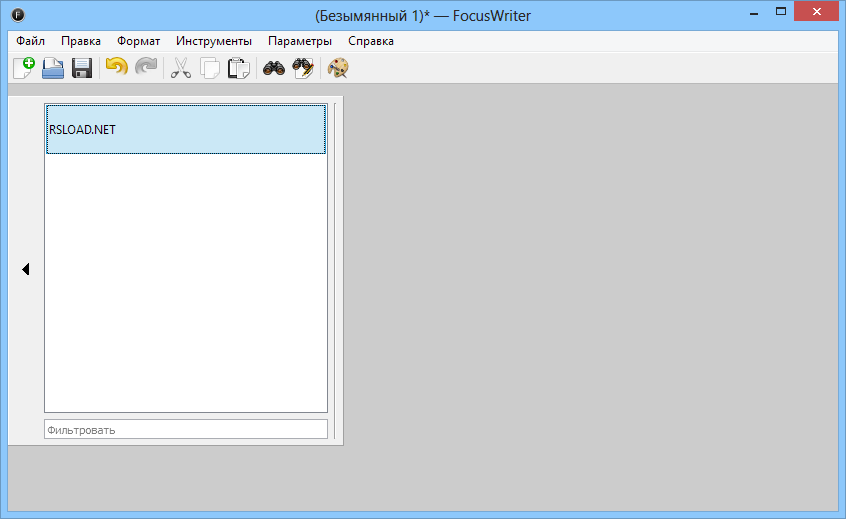This screenshot has width=846, height=519.
Task: Open Replace via binoculars-with-pencil icon
Action: (x=303, y=68)
